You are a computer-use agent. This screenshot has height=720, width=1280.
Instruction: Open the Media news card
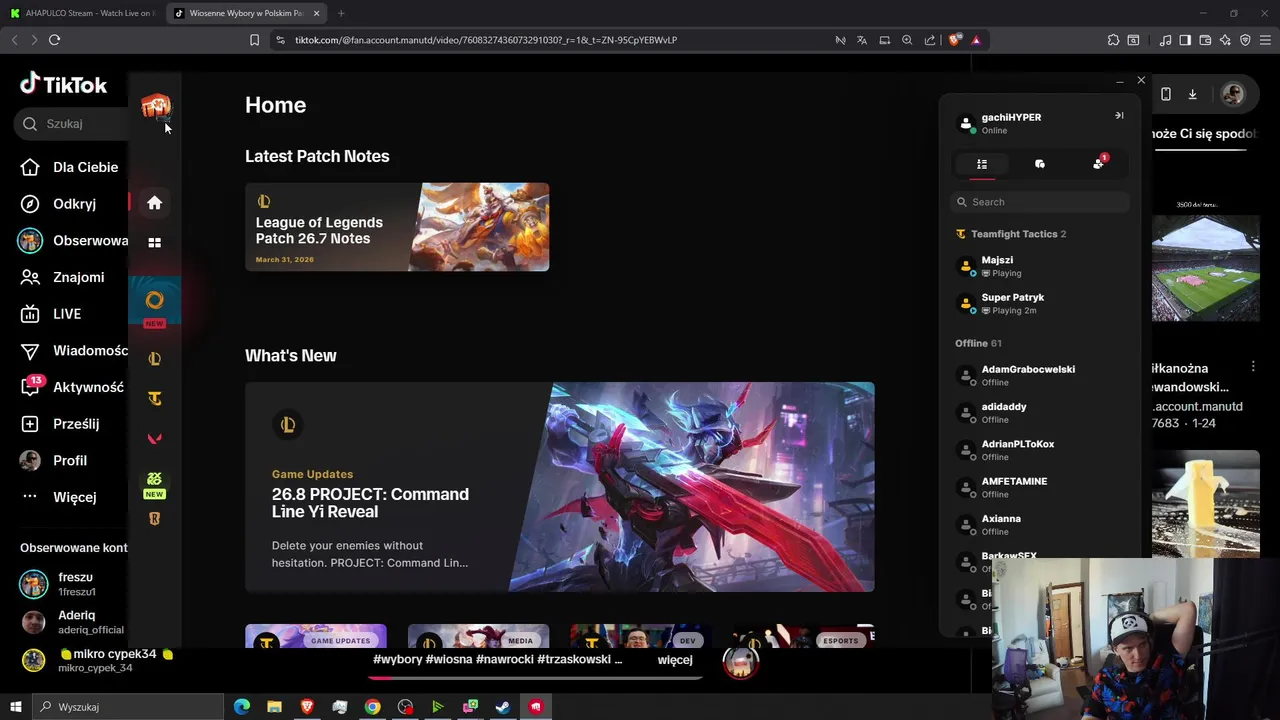point(478,636)
